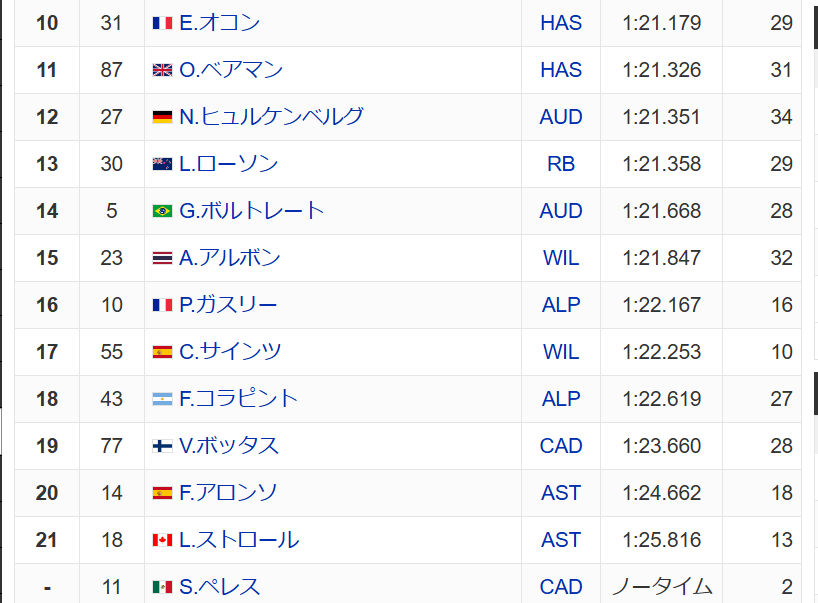Screen dimensions: 818x603
Task: Open the WIL team link for A.アルボン
Action: pyautogui.click(x=561, y=258)
